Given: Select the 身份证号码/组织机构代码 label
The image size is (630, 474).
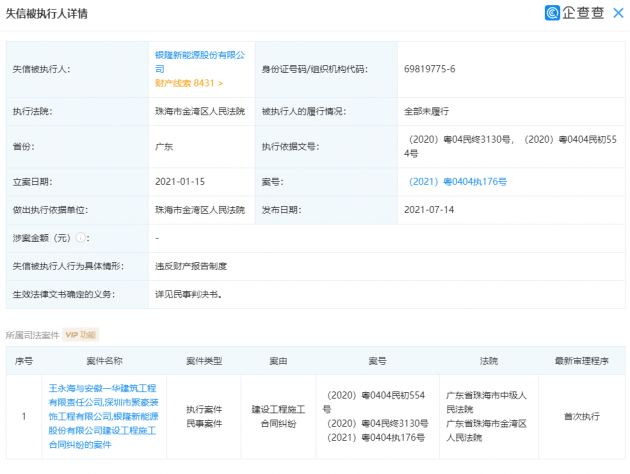Looking at the screenshot, I should coord(315,69).
